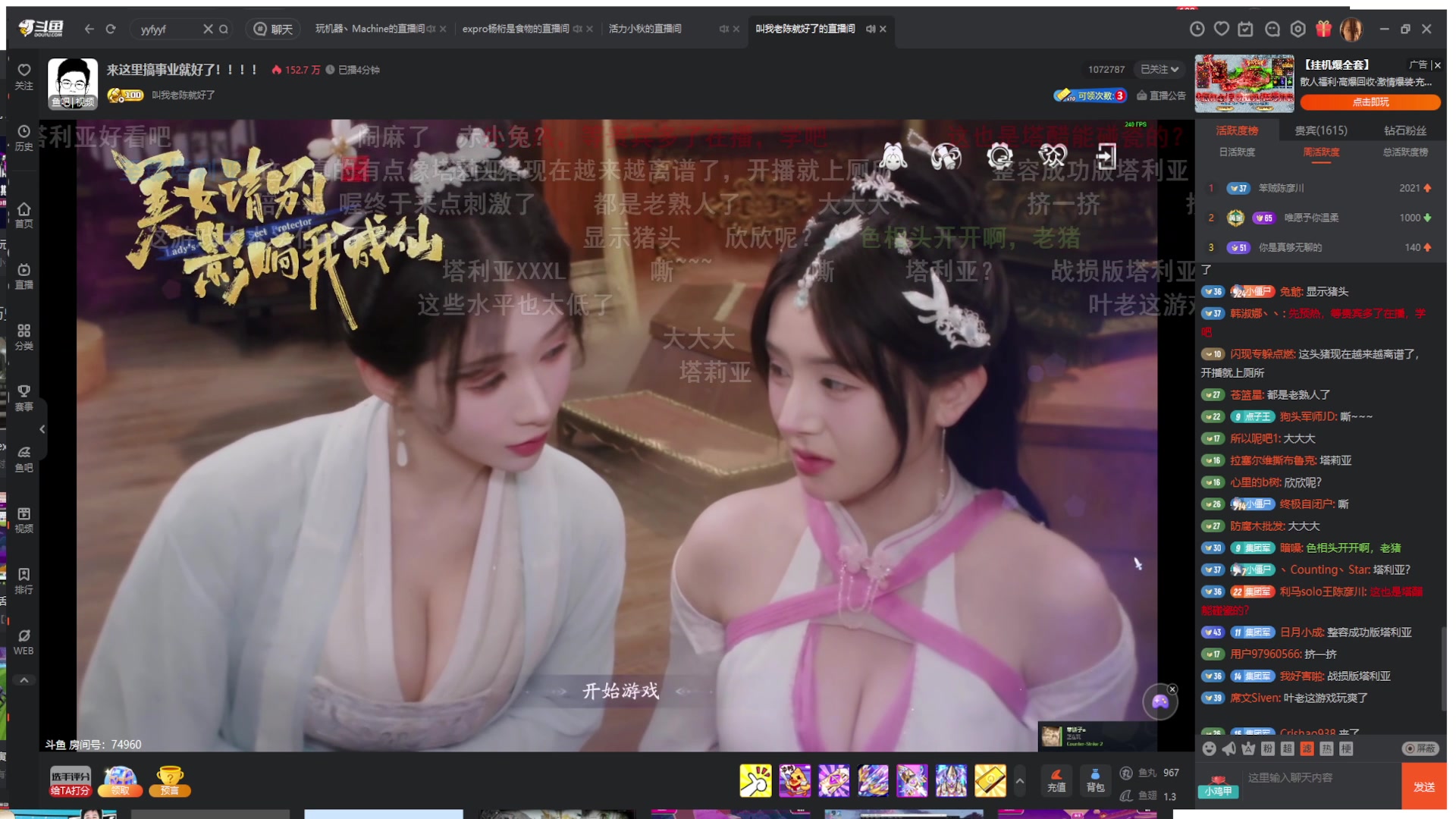Clear the search box text
Screen dimensions: 1456x819
(x=208, y=29)
